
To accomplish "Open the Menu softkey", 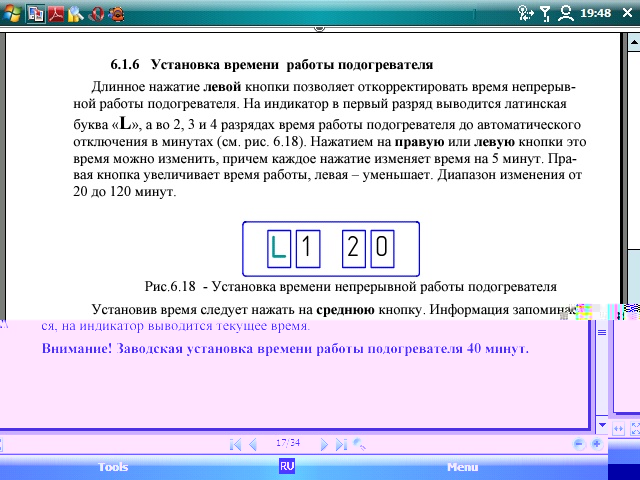I will 462,467.
